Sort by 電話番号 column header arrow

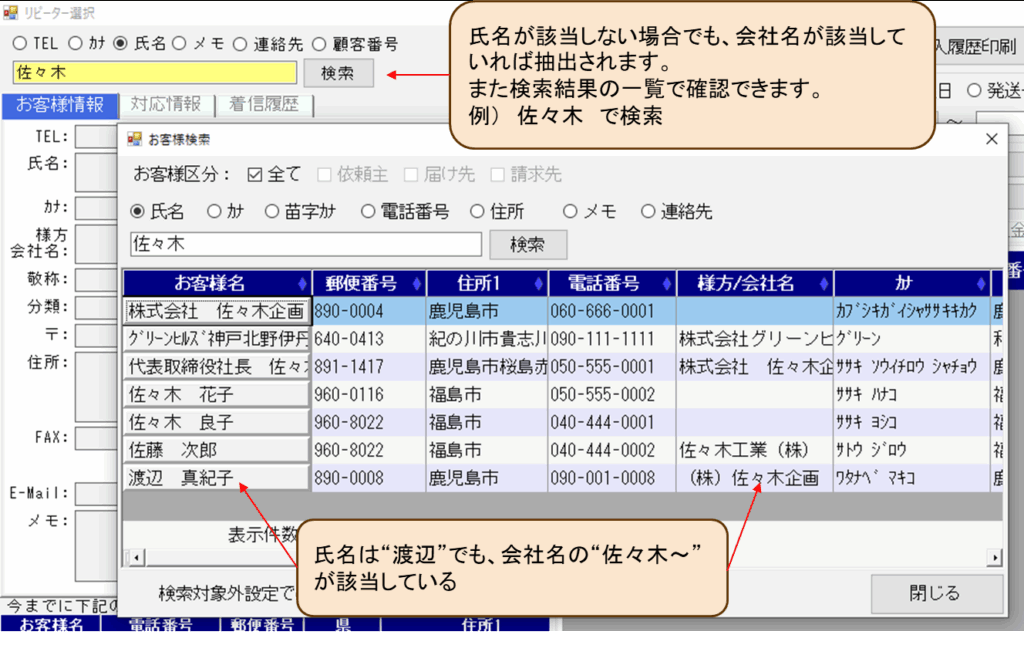(667, 284)
